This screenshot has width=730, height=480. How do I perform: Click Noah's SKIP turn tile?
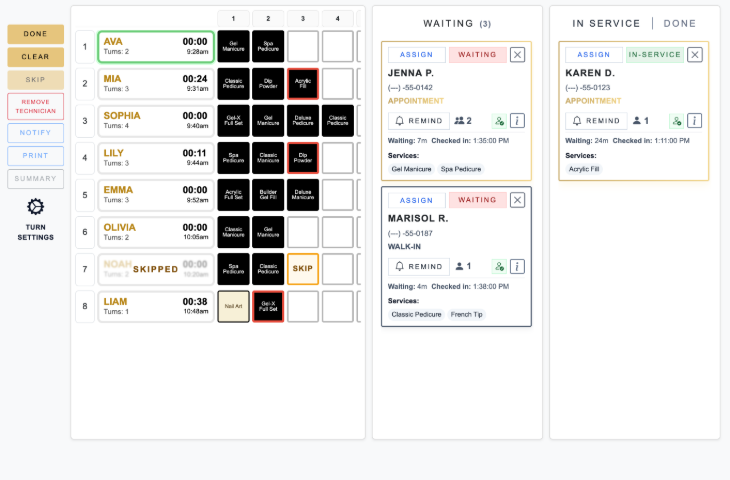pos(303,269)
